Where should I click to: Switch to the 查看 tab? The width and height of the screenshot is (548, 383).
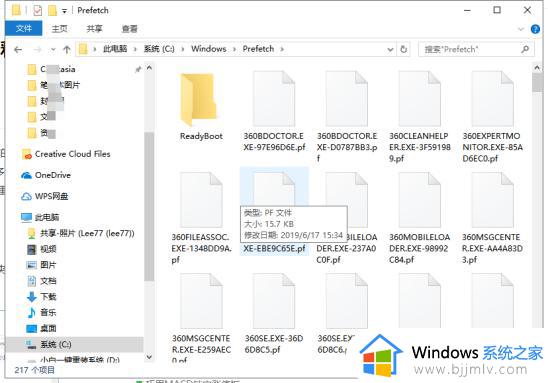(129, 29)
